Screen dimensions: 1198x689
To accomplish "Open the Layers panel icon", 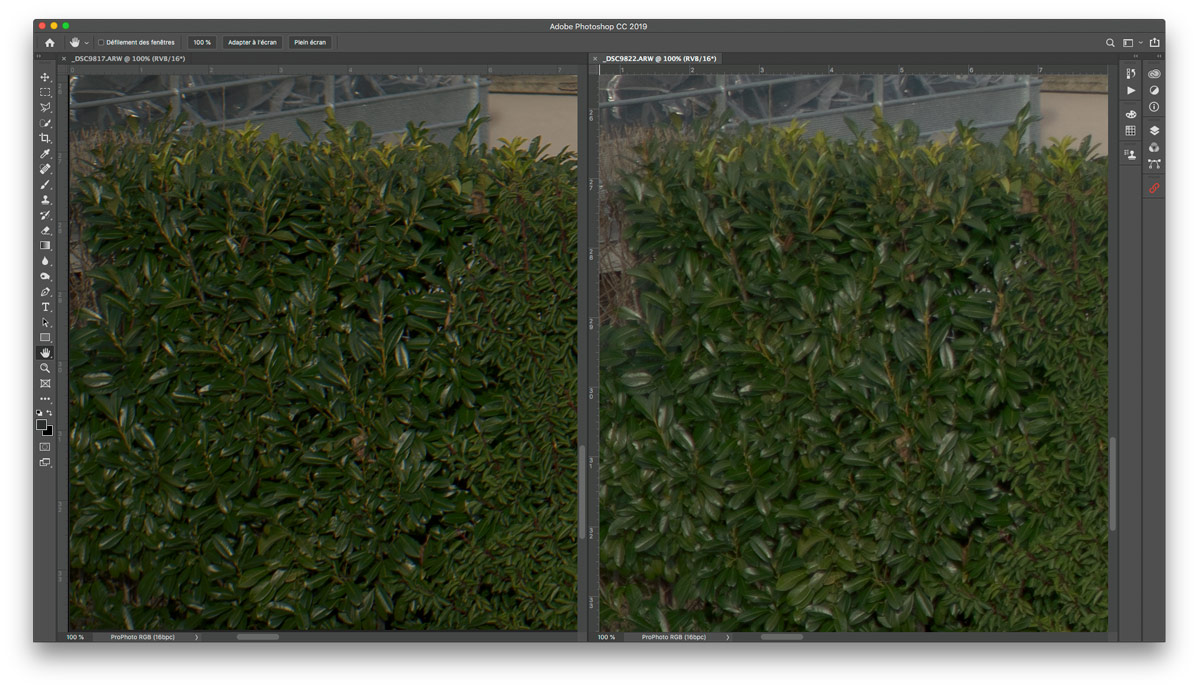I will [x=1154, y=130].
